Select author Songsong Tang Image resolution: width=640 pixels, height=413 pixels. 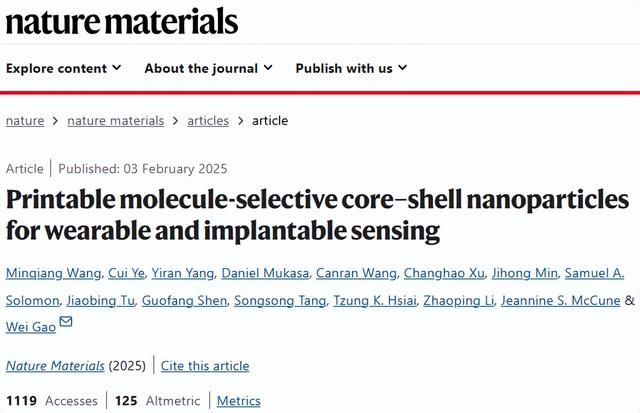coord(270,300)
